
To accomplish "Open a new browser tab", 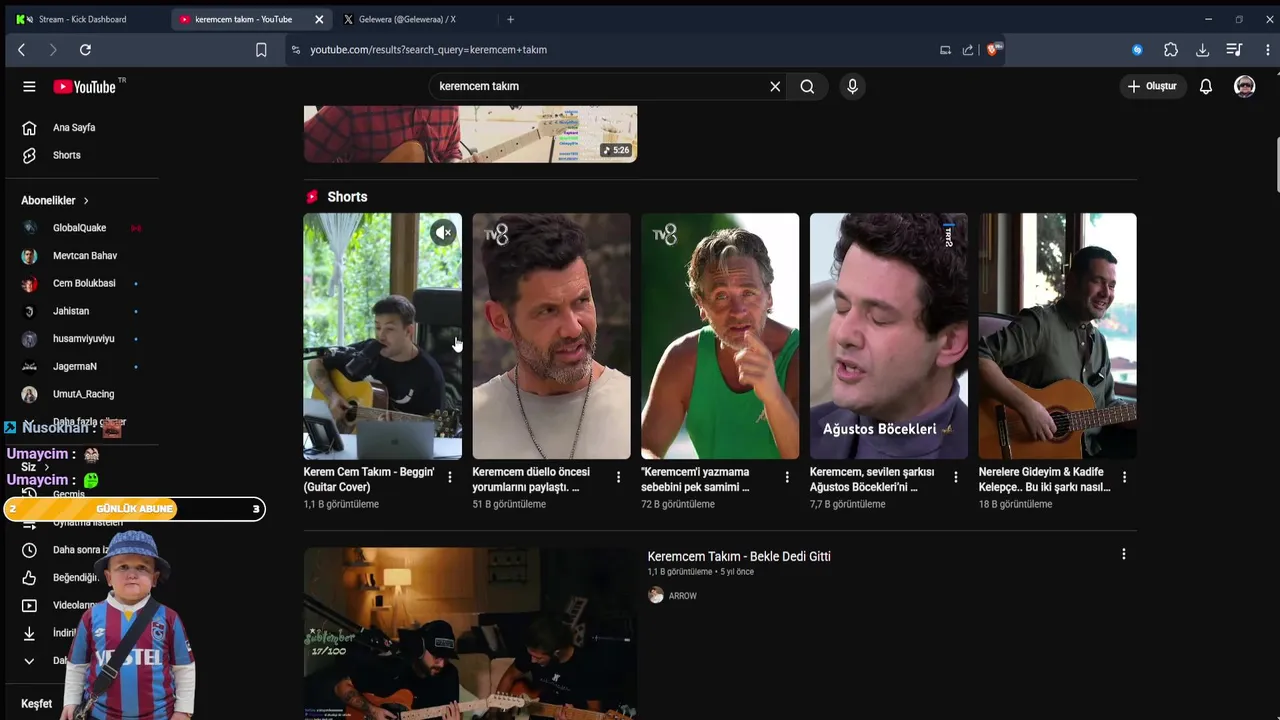I will pyautogui.click(x=510, y=19).
